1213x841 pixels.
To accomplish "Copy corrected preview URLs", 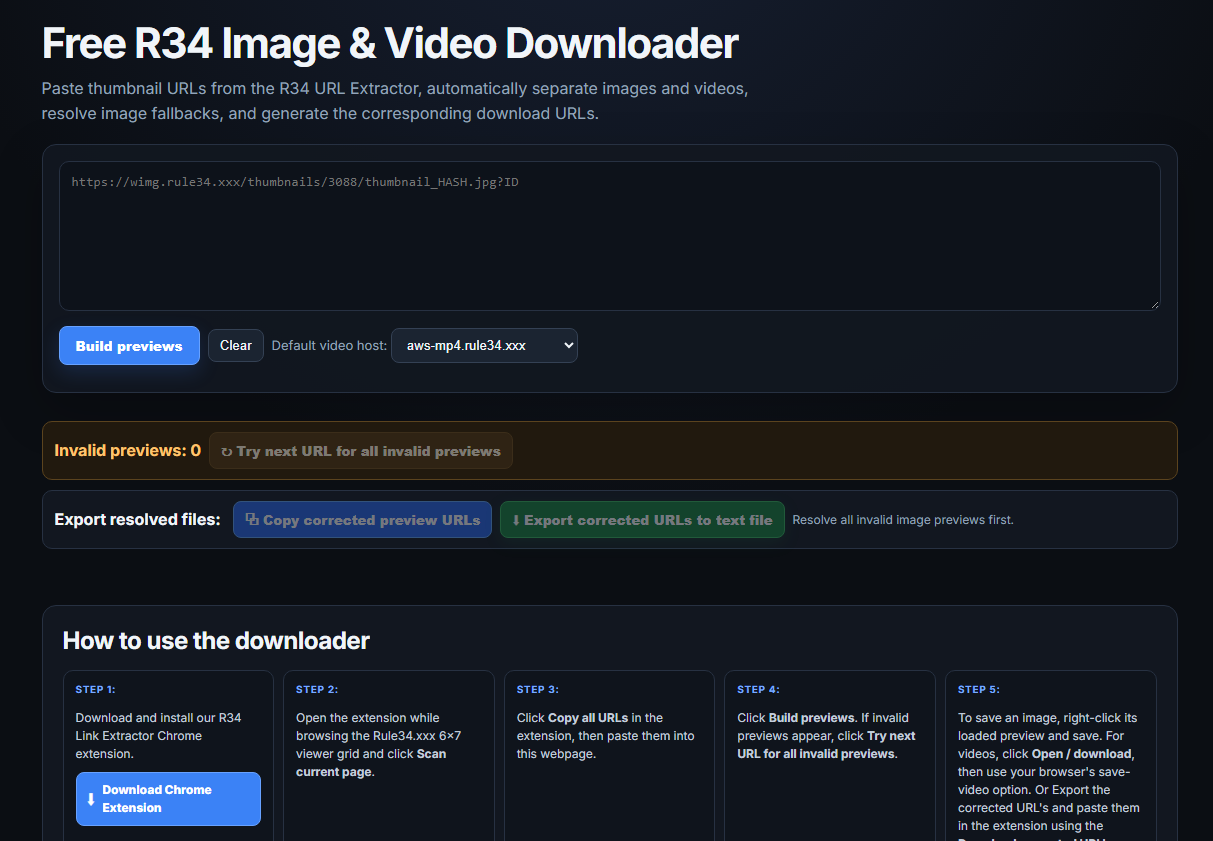I will [362, 520].
